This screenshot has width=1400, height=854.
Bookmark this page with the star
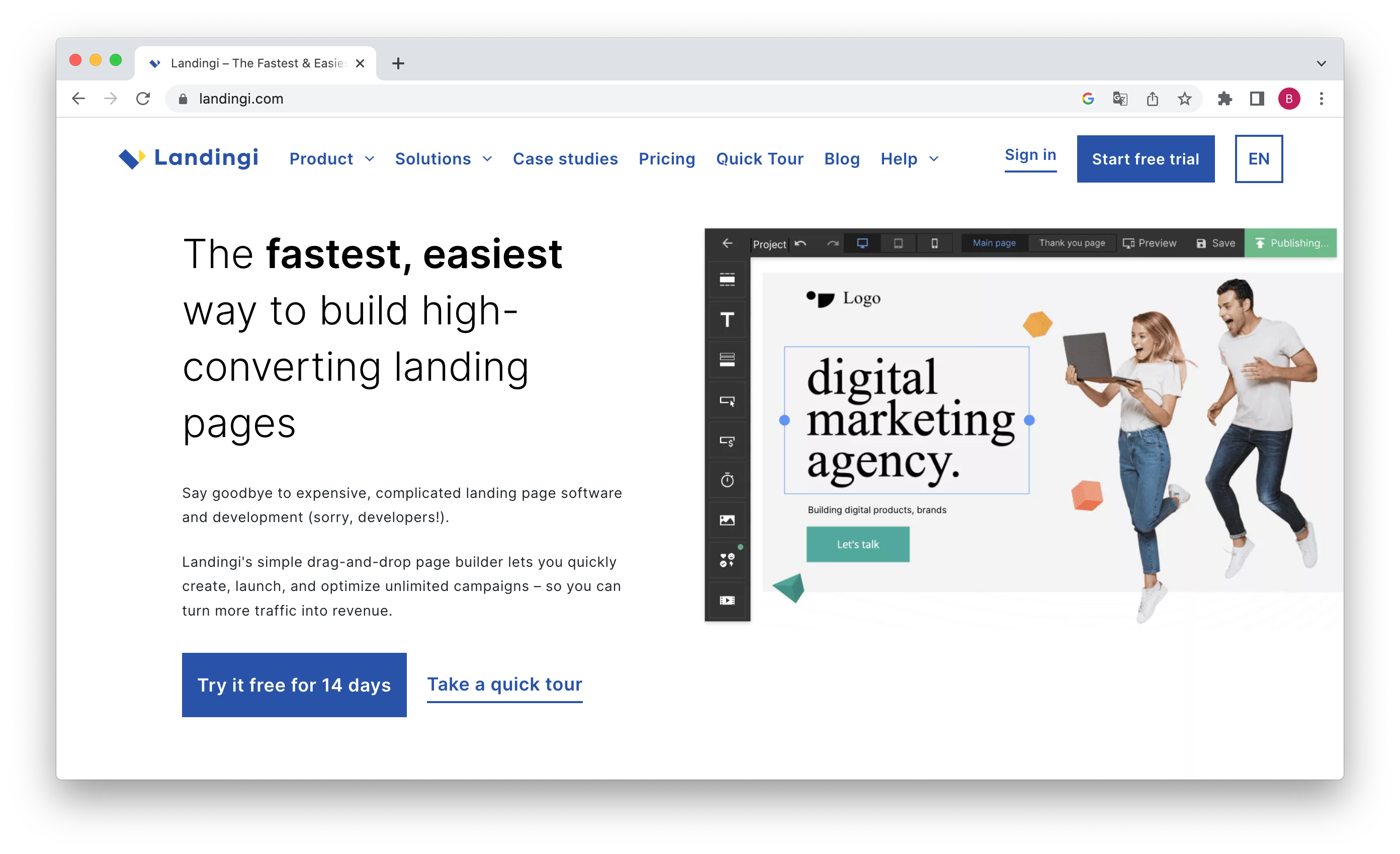1184,99
